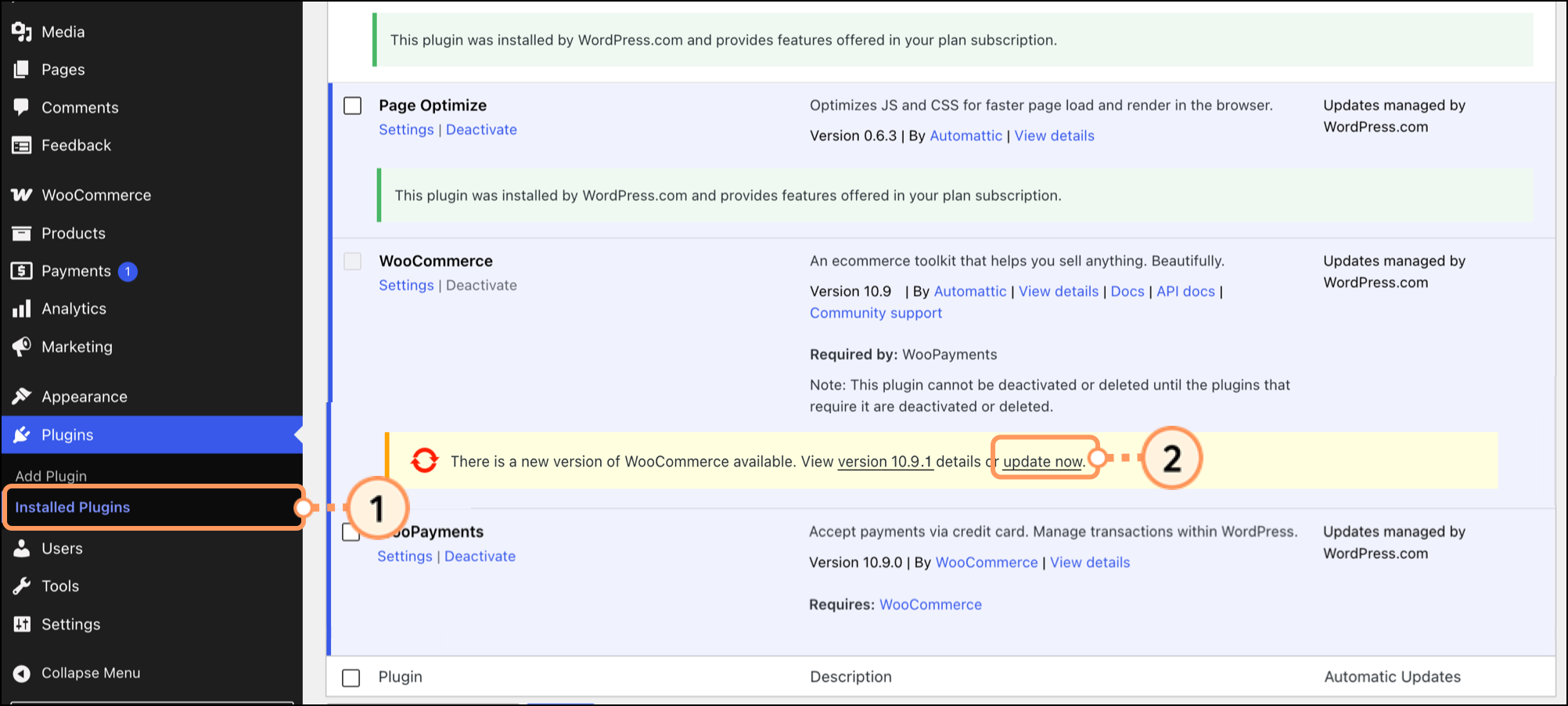
Task: Click the Appearance paintbrush icon
Action: point(21,396)
